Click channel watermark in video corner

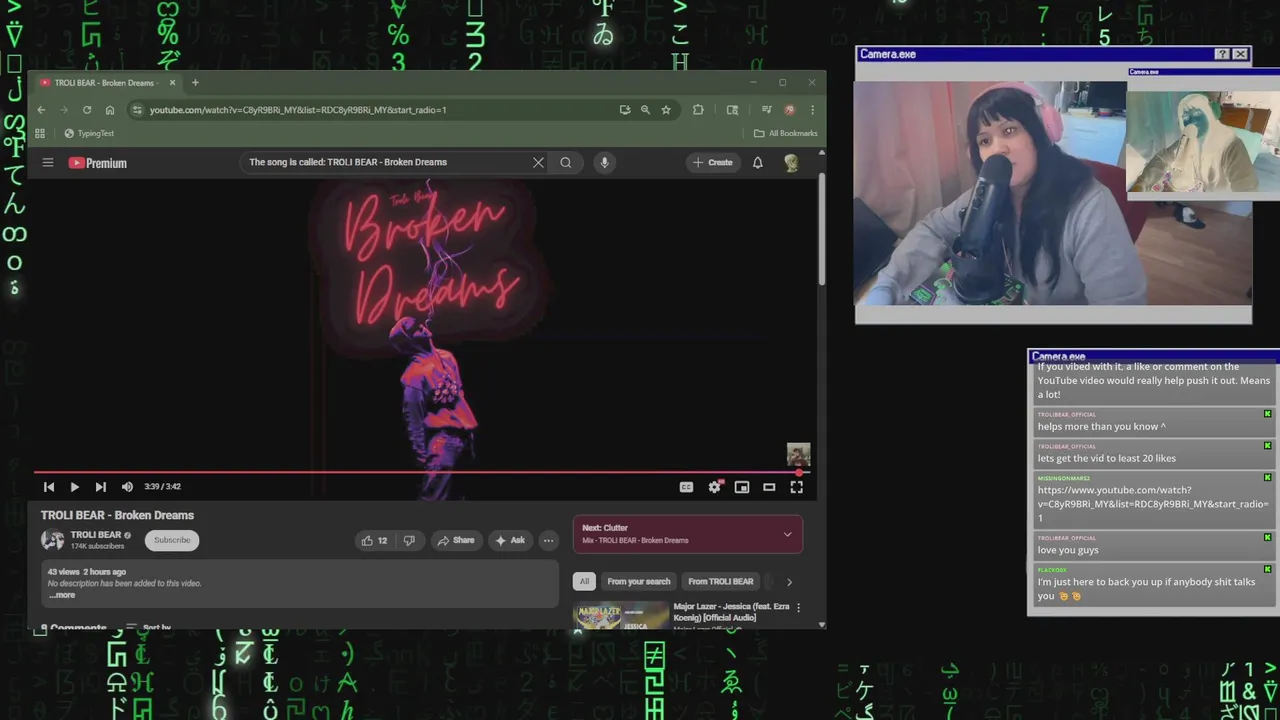click(x=798, y=455)
